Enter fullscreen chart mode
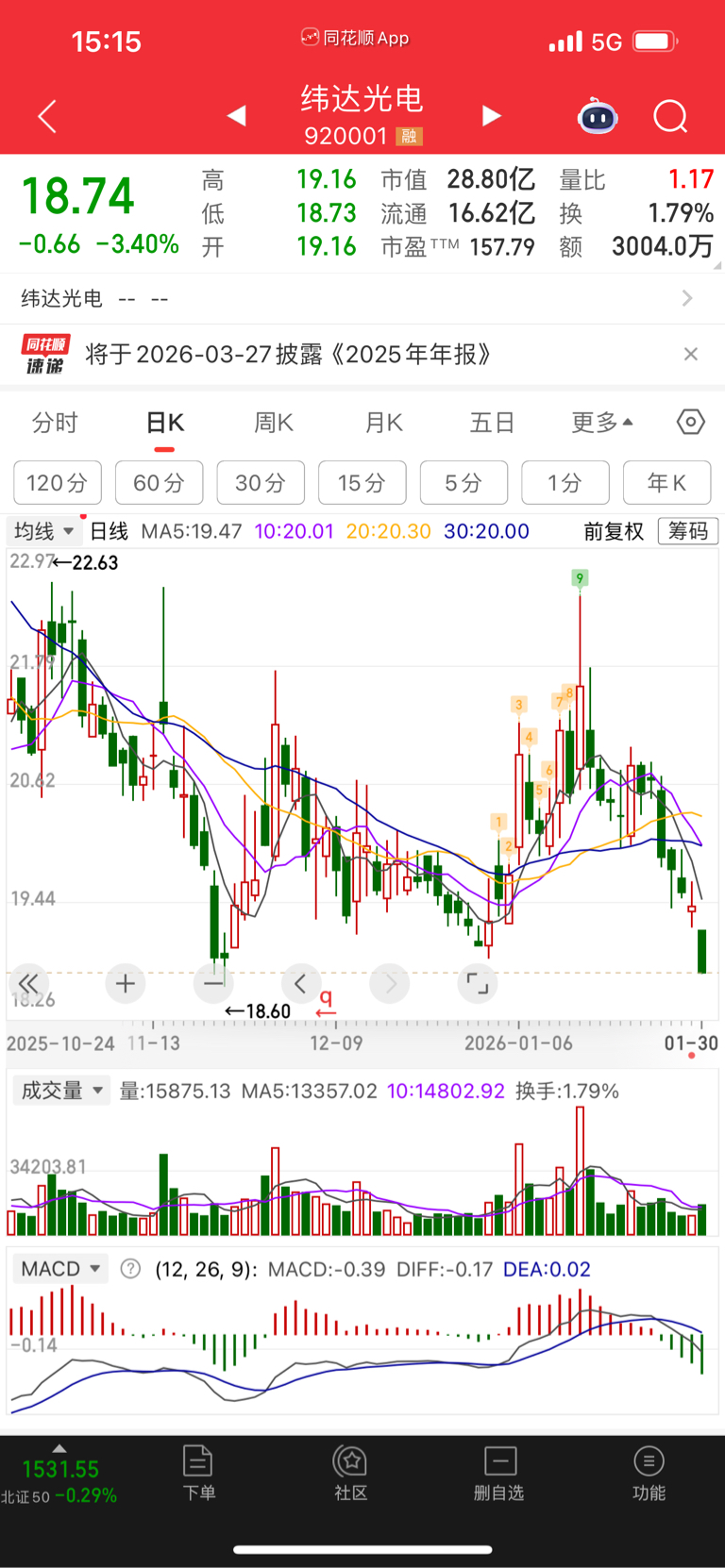725x1568 pixels. (x=478, y=984)
